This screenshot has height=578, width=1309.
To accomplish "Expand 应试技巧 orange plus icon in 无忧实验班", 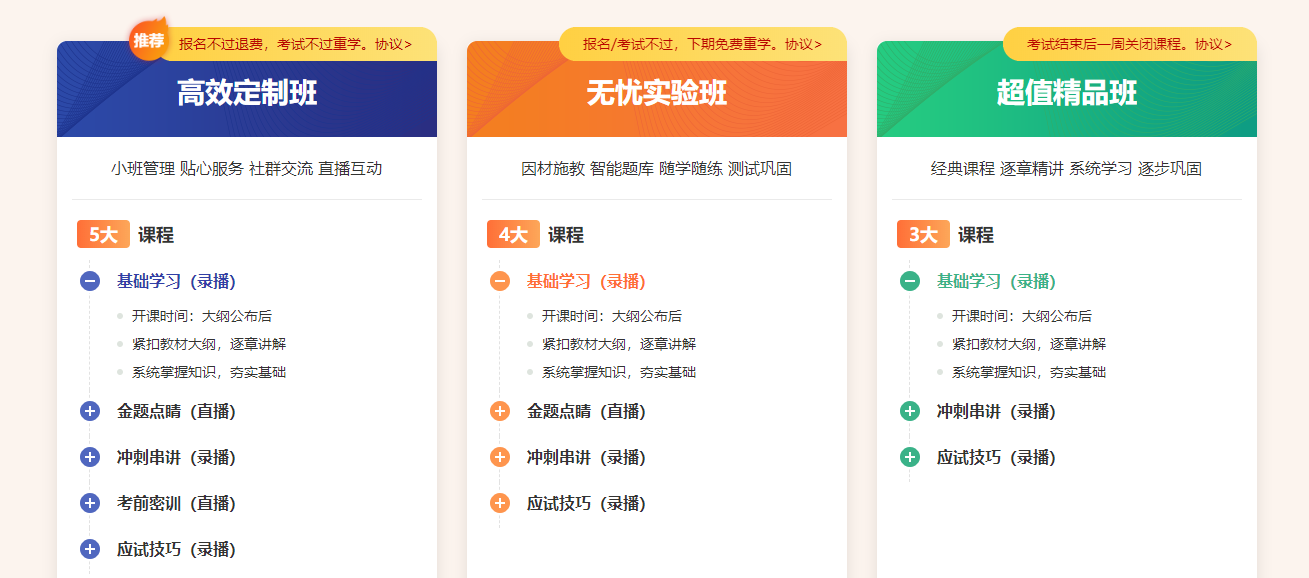I will (x=500, y=503).
